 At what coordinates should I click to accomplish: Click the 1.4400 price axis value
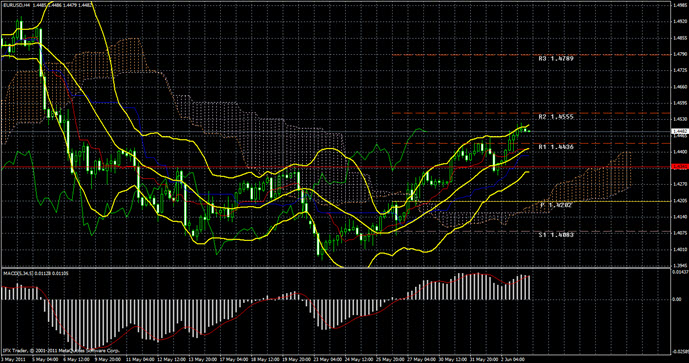679,152
